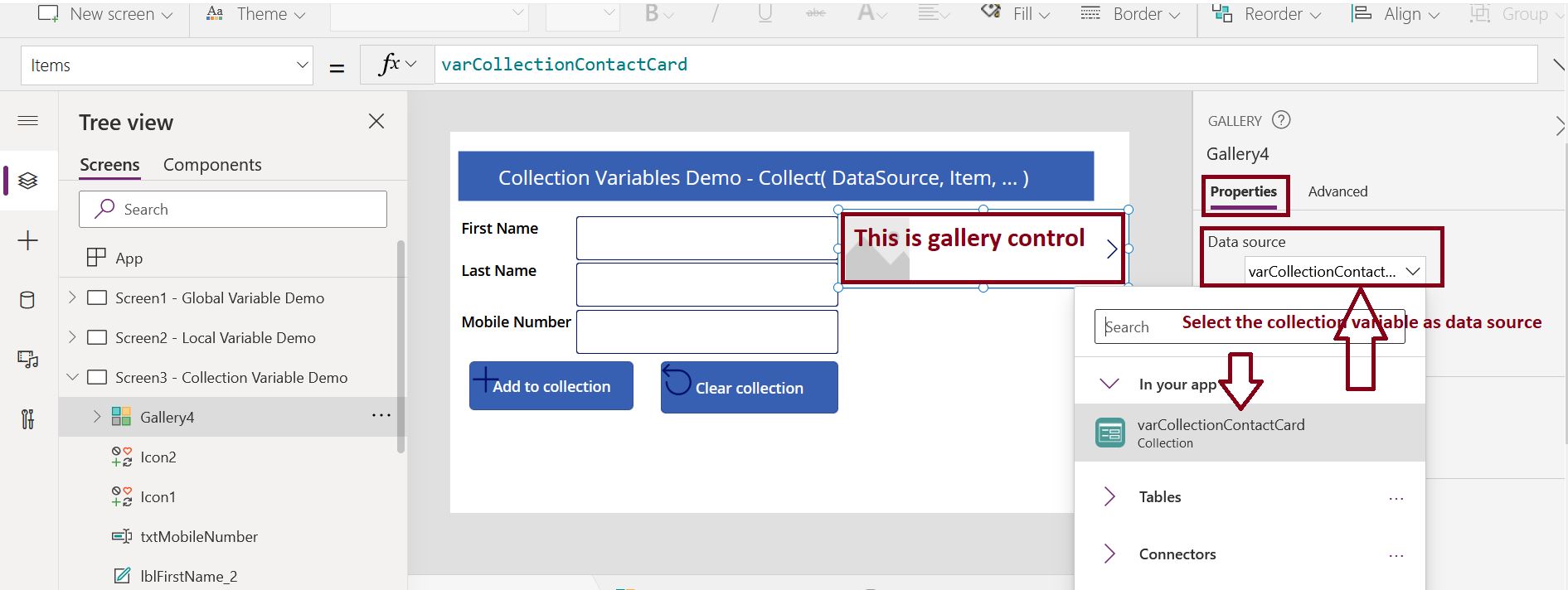Image resolution: width=1568 pixels, height=590 pixels.
Task: Open the Data pane cylinder icon
Action: click(x=27, y=300)
